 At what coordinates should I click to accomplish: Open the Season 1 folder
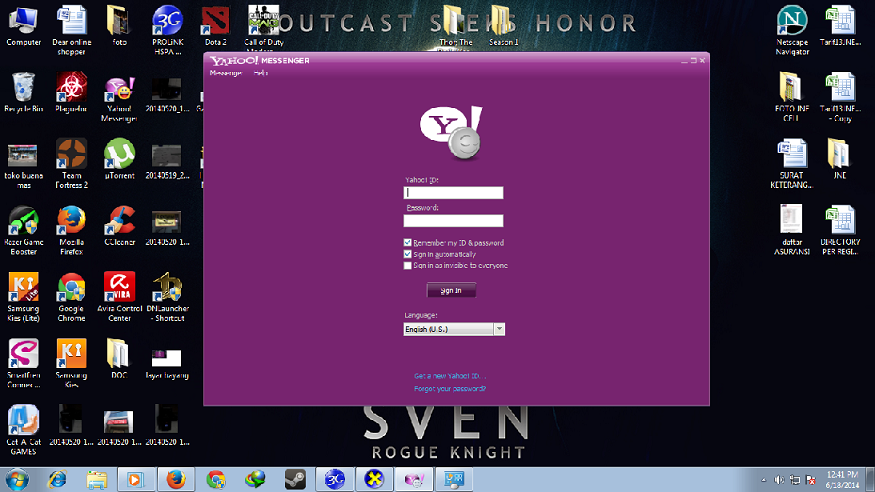pos(503,25)
